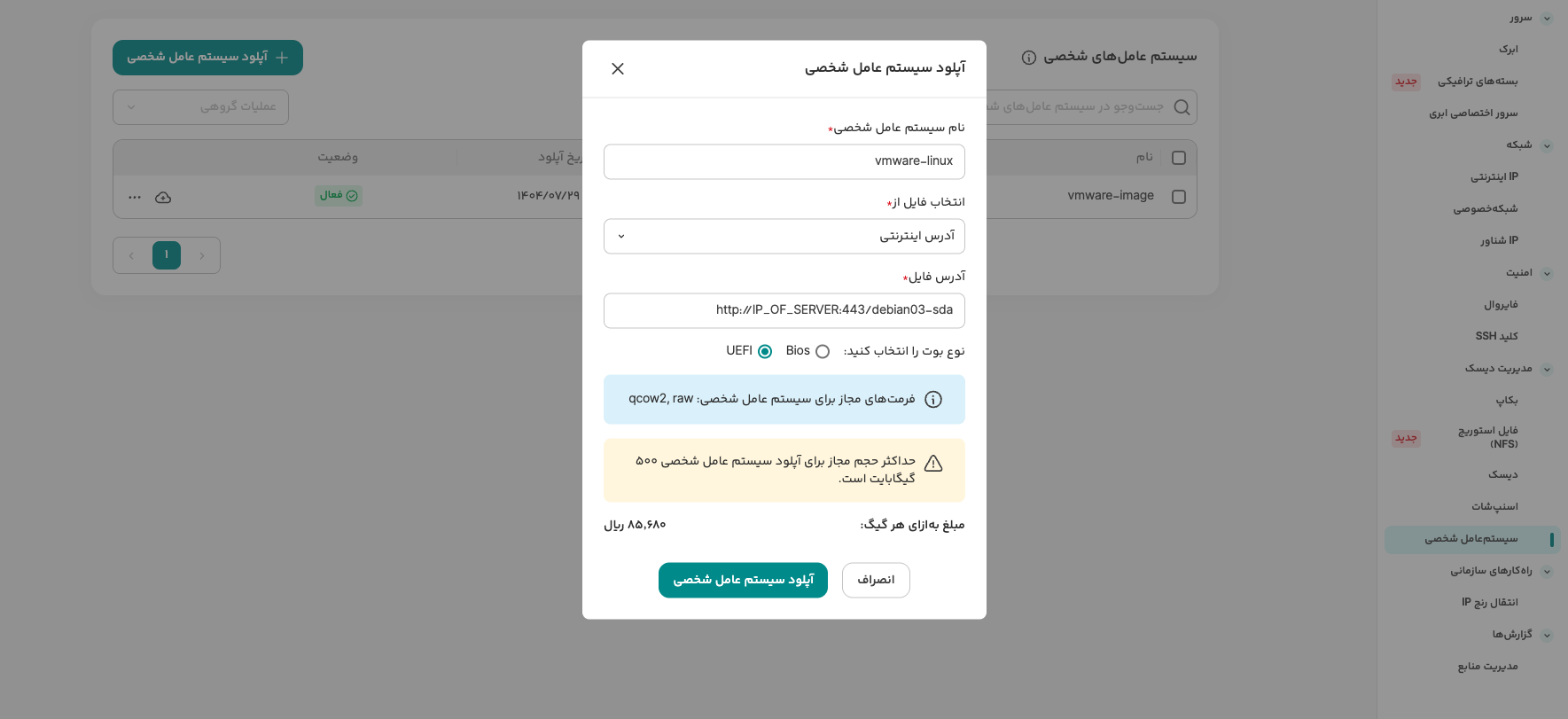Close the upload custom OS dialog

pos(618,69)
